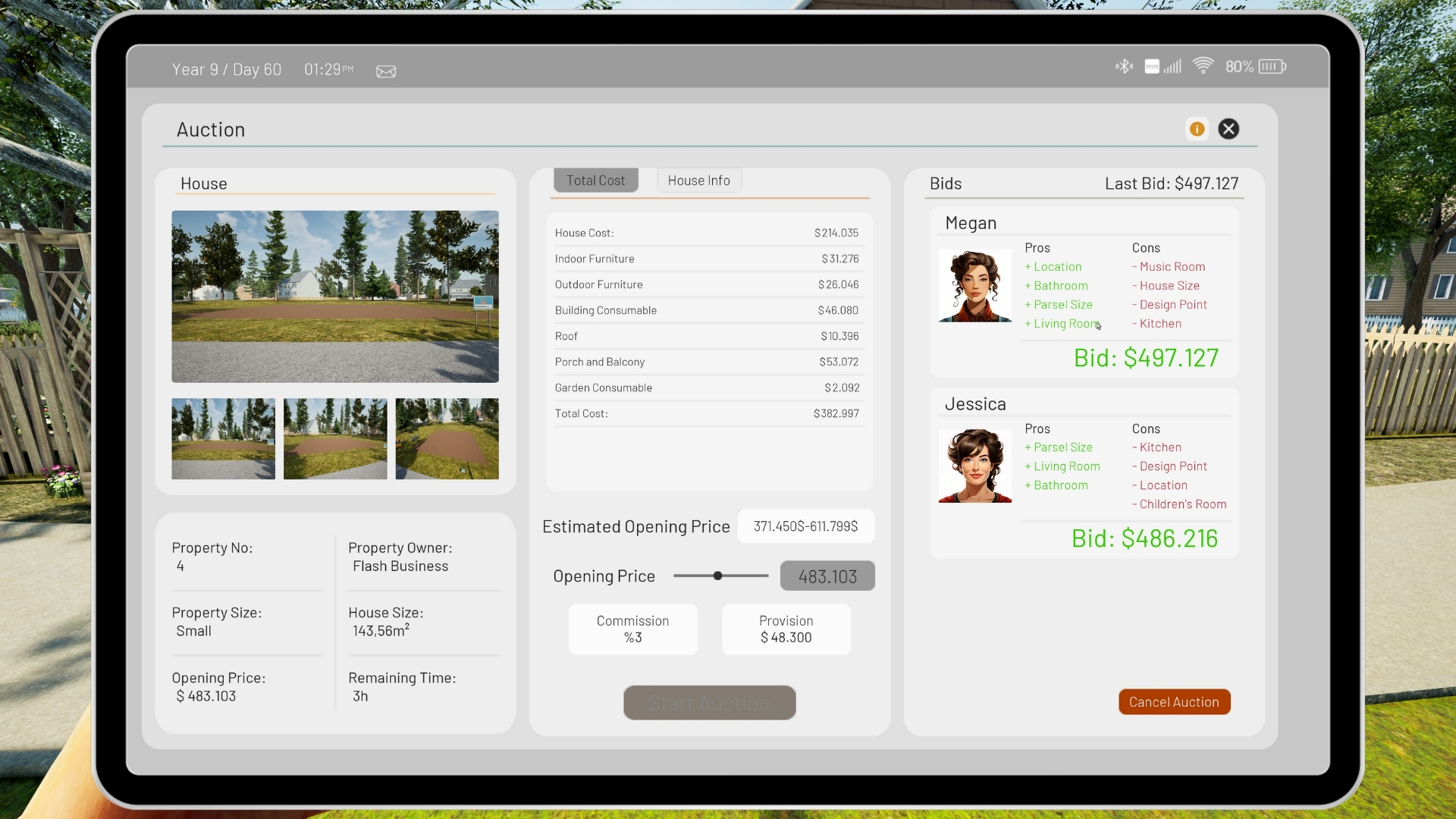Close the Auction window
Image resolution: width=1456 pixels, height=819 pixels.
[x=1228, y=129]
